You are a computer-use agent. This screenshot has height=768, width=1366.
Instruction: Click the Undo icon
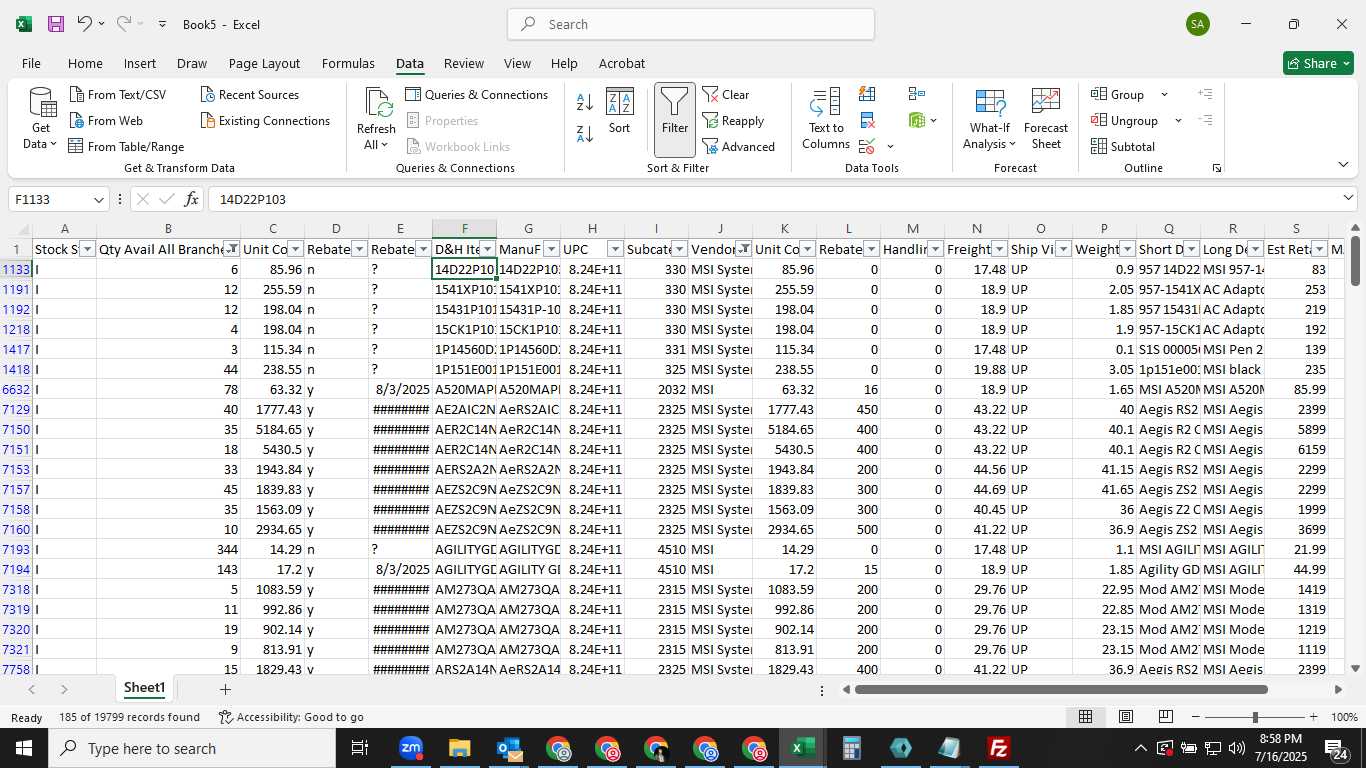84,24
